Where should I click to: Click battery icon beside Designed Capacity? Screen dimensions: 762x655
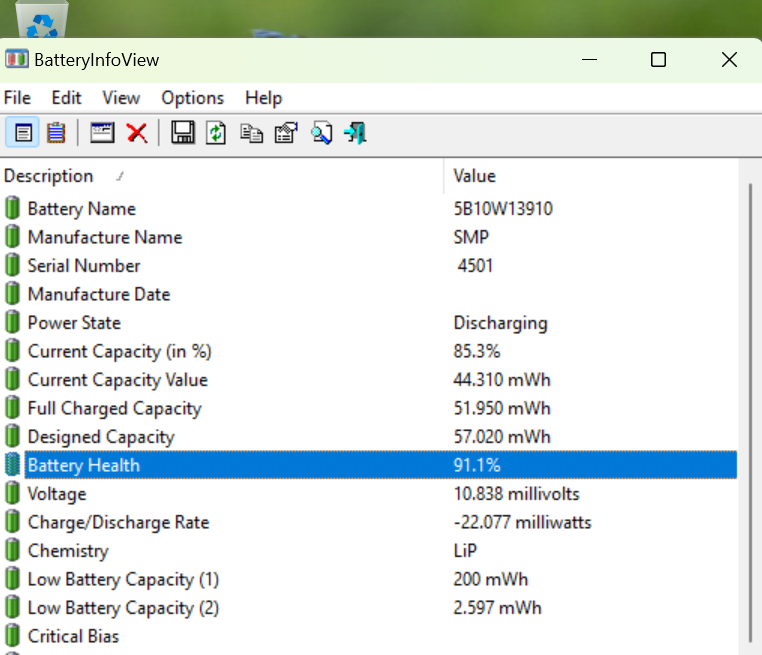point(13,436)
